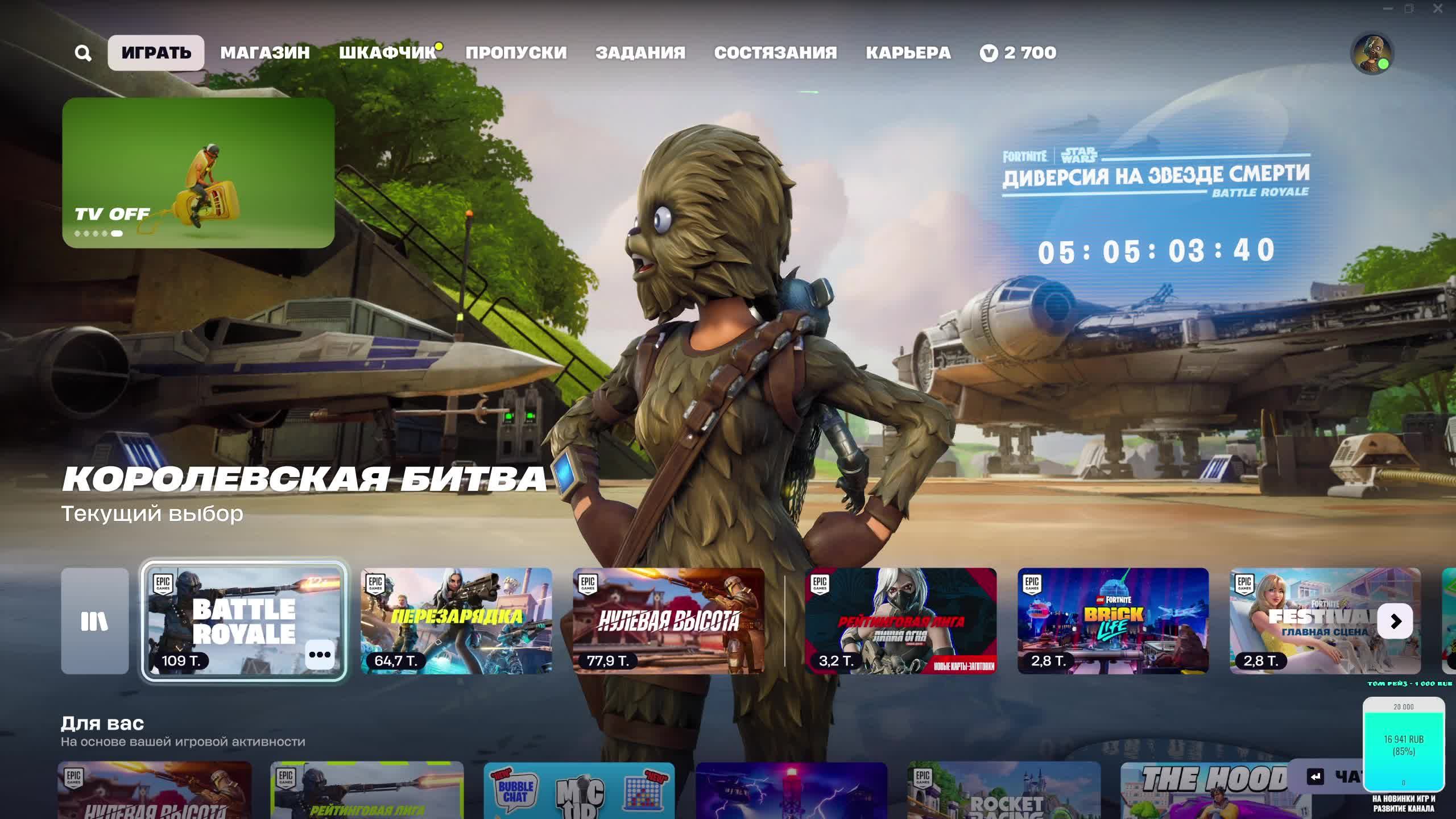Open the player avatar profile icon
The width and height of the screenshot is (1456, 819).
point(1371,53)
